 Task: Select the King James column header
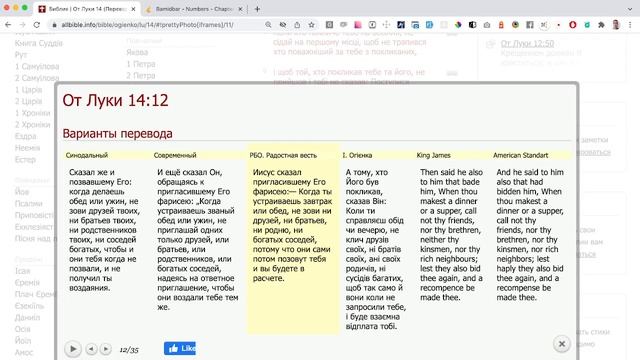coord(433,155)
